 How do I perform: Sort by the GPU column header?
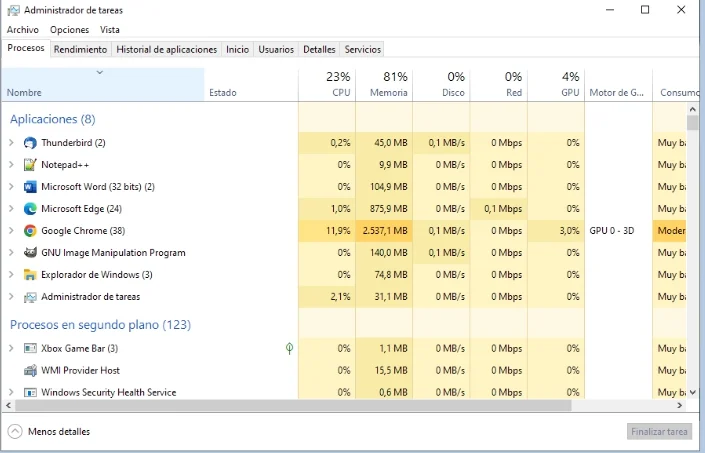click(x=556, y=85)
